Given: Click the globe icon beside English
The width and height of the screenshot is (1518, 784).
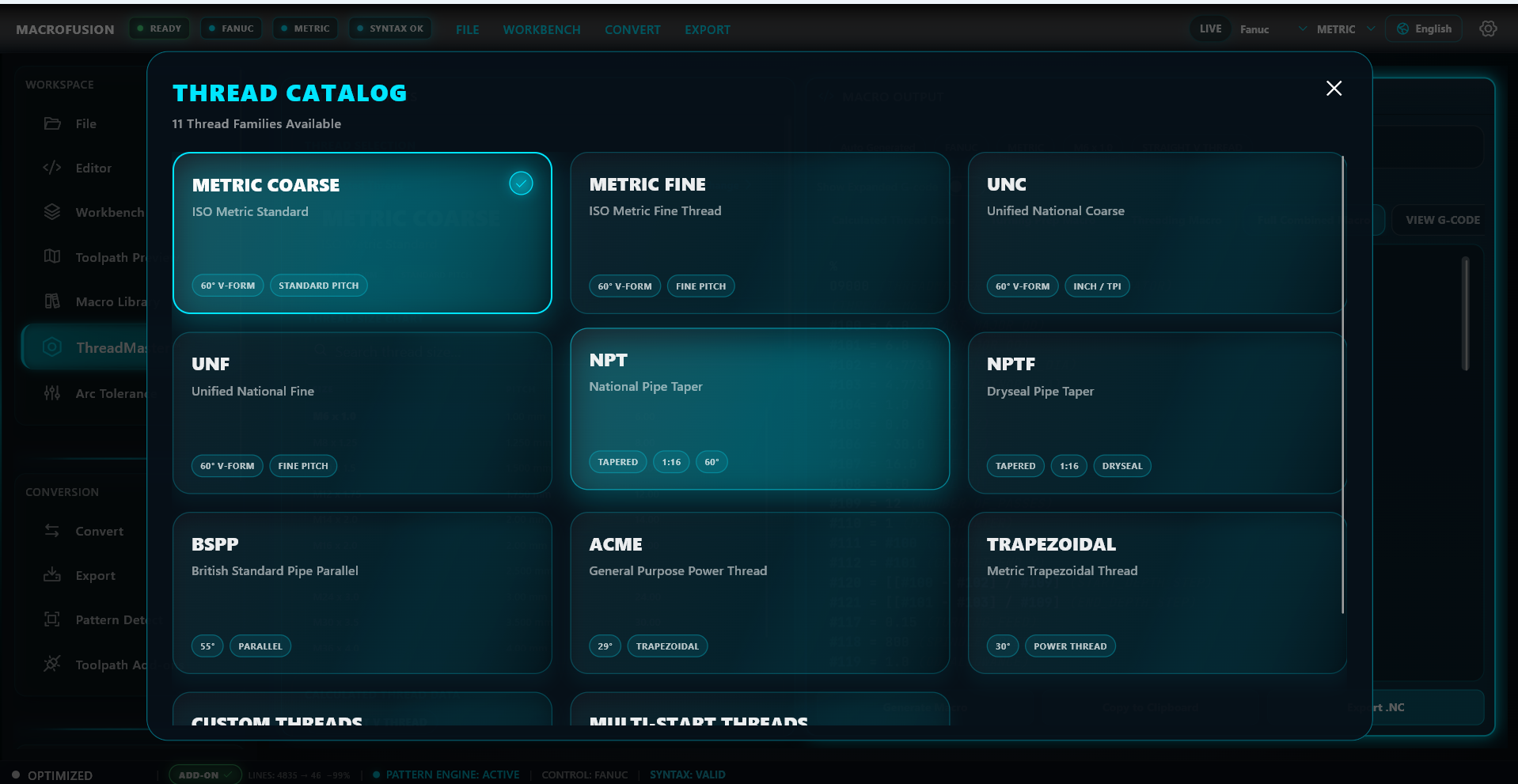Looking at the screenshot, I should [1402, 29].
